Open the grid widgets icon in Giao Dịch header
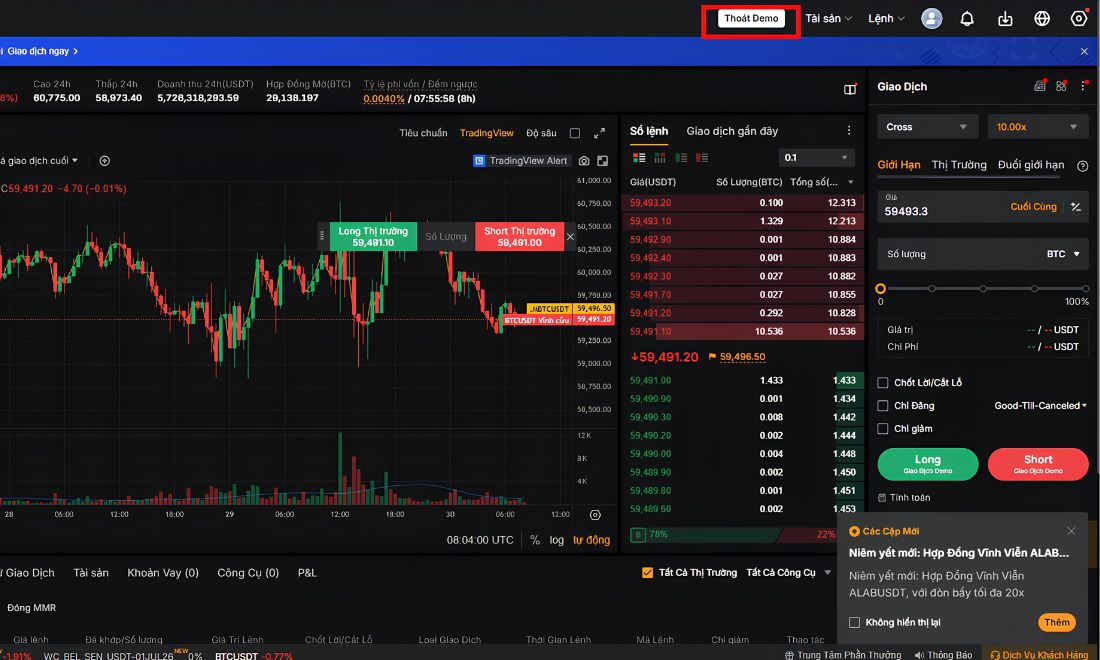Image resolution: width=1100 pixels, height=660 pixels. (1061, 86)
